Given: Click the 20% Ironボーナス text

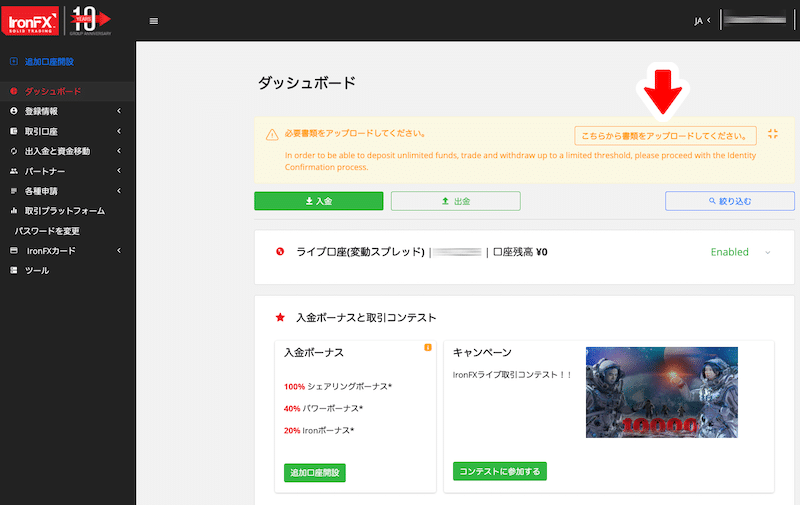Looking at the screenshot, I should (319, 430).
